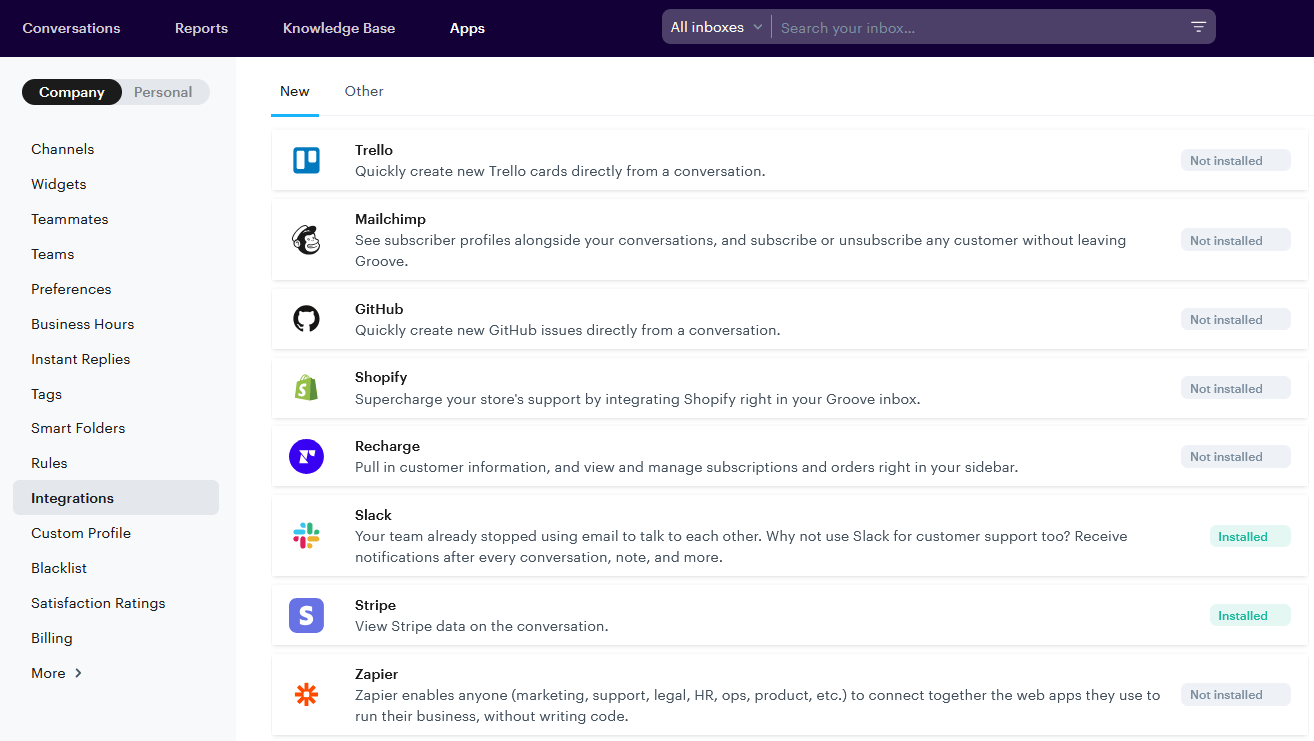This screenshot has width=1314, height=741.
Task: Open the search filter icon
Action: [x=1197, y=27]
